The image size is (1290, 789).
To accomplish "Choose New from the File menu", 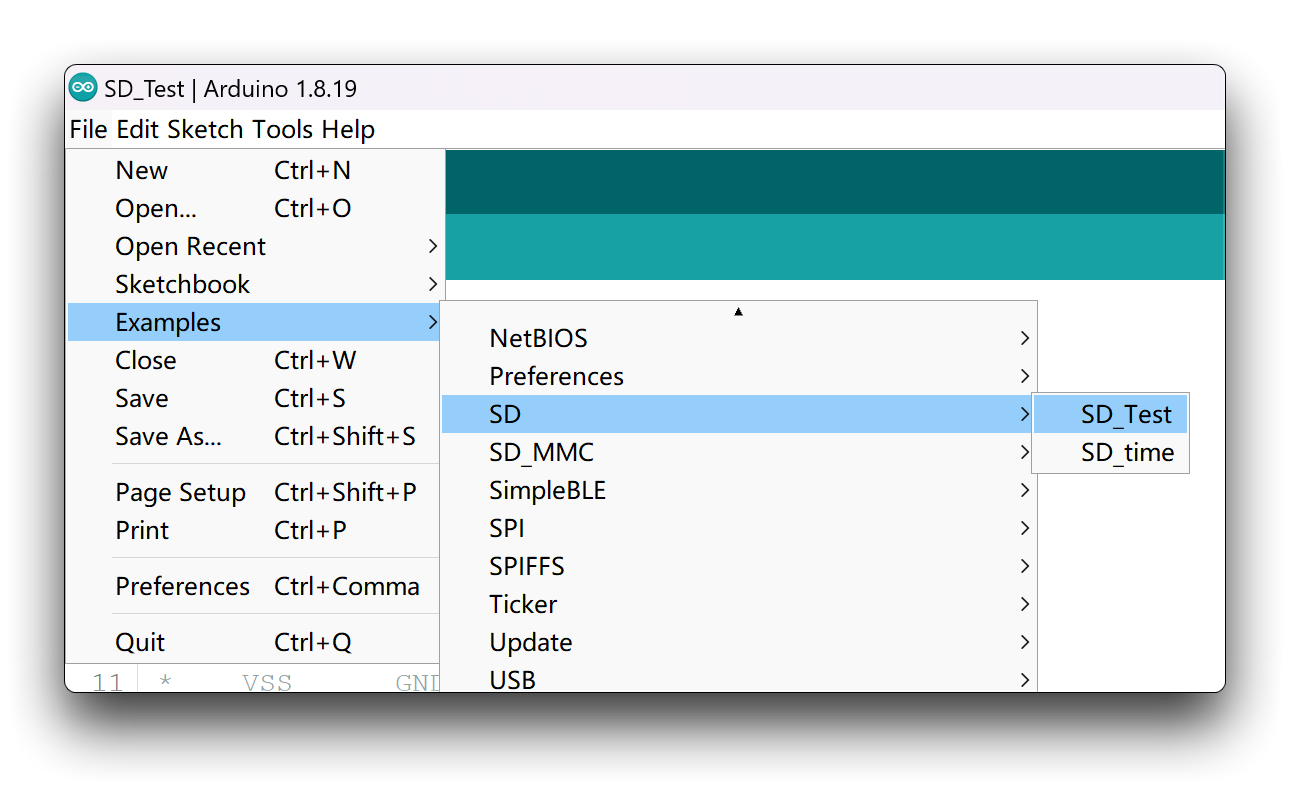I will [x=254, y=170].
